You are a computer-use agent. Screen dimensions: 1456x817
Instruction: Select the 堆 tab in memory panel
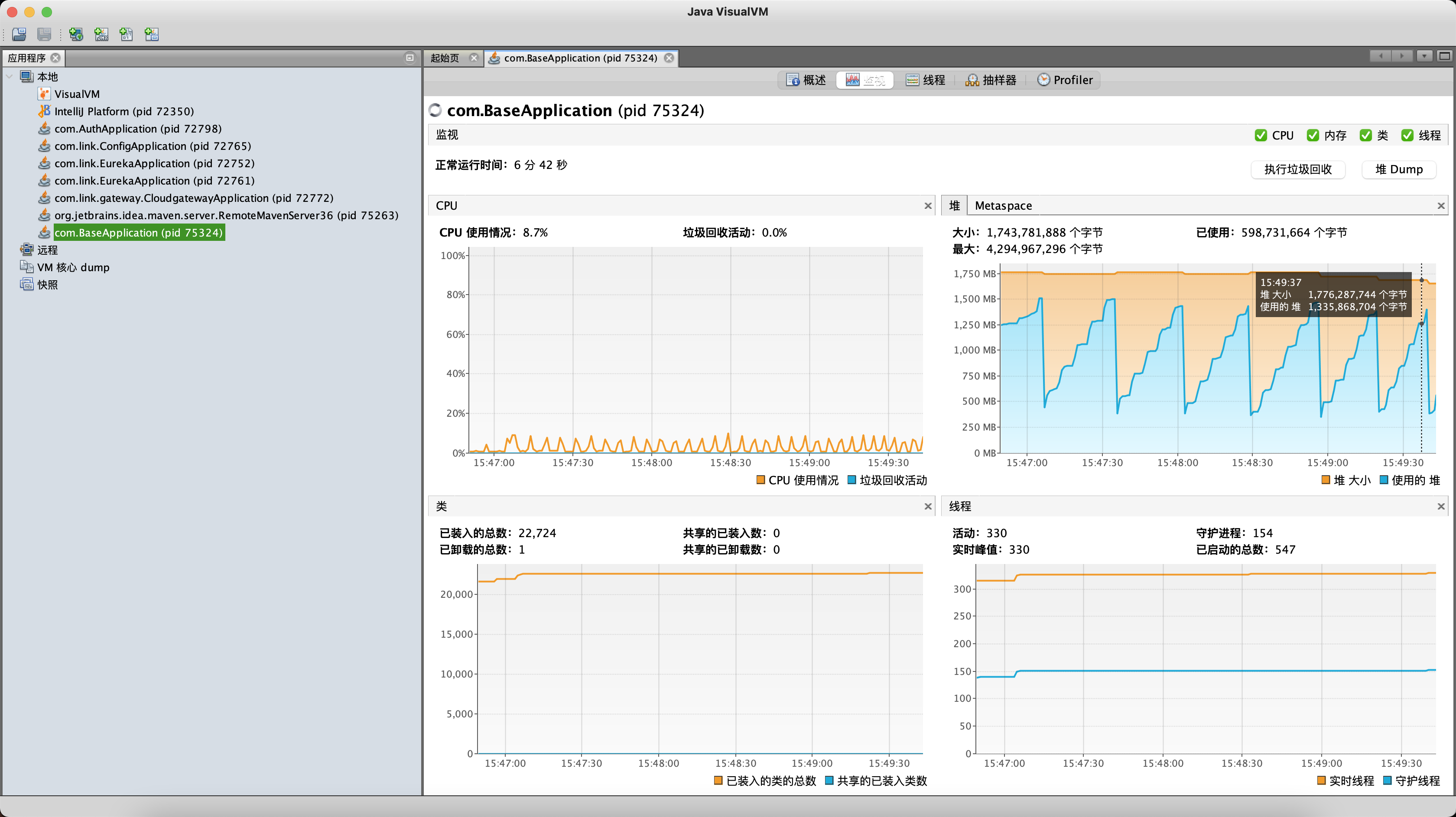coord(955,206)
